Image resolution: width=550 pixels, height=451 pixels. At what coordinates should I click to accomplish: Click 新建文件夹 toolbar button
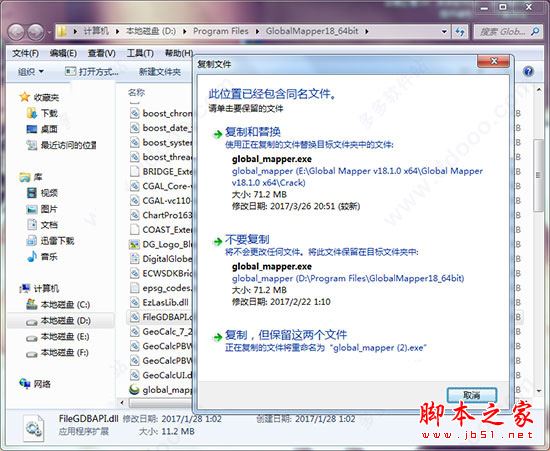click(160, 72)
